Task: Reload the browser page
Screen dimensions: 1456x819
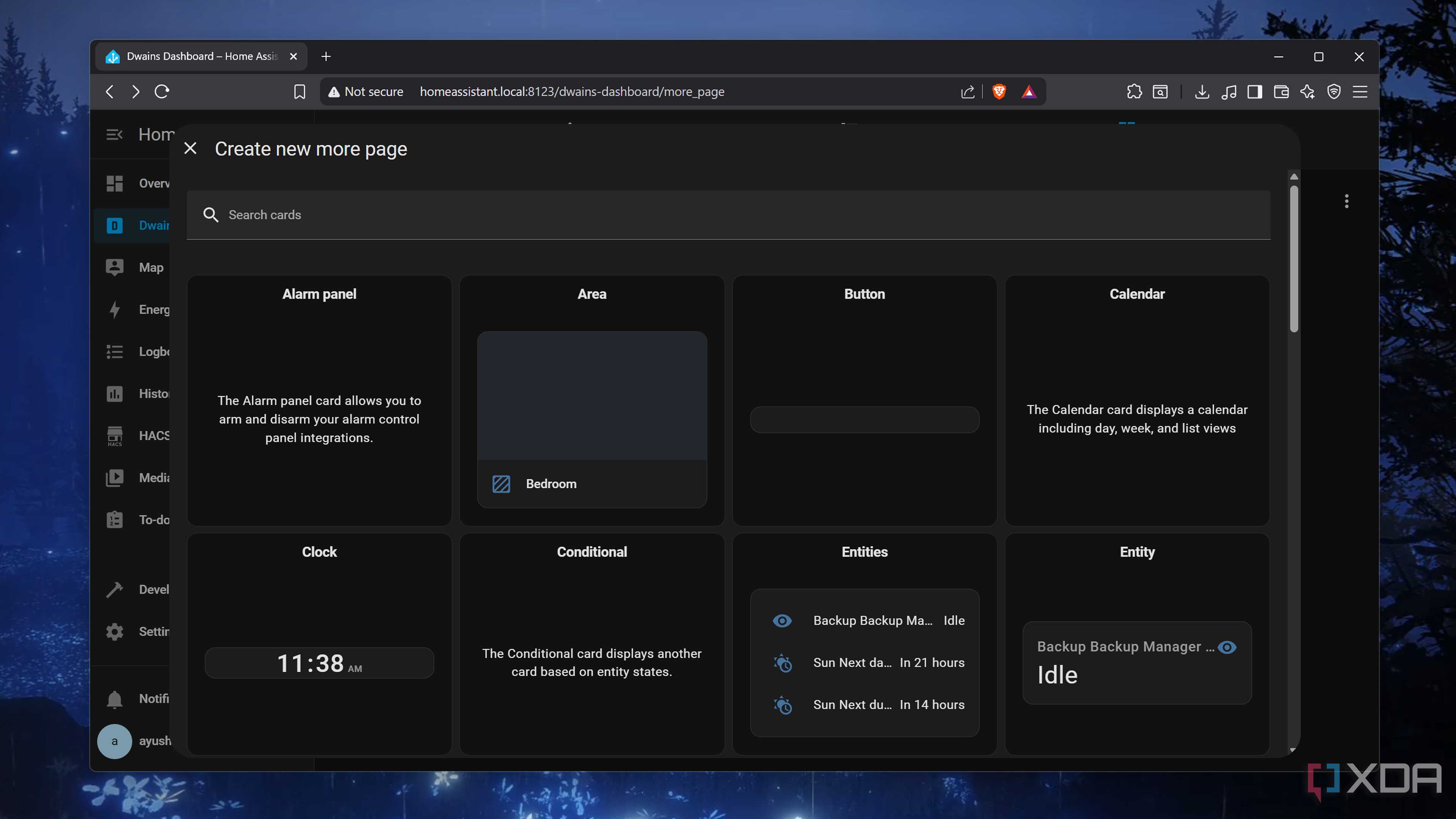Action: click(162, 91)
